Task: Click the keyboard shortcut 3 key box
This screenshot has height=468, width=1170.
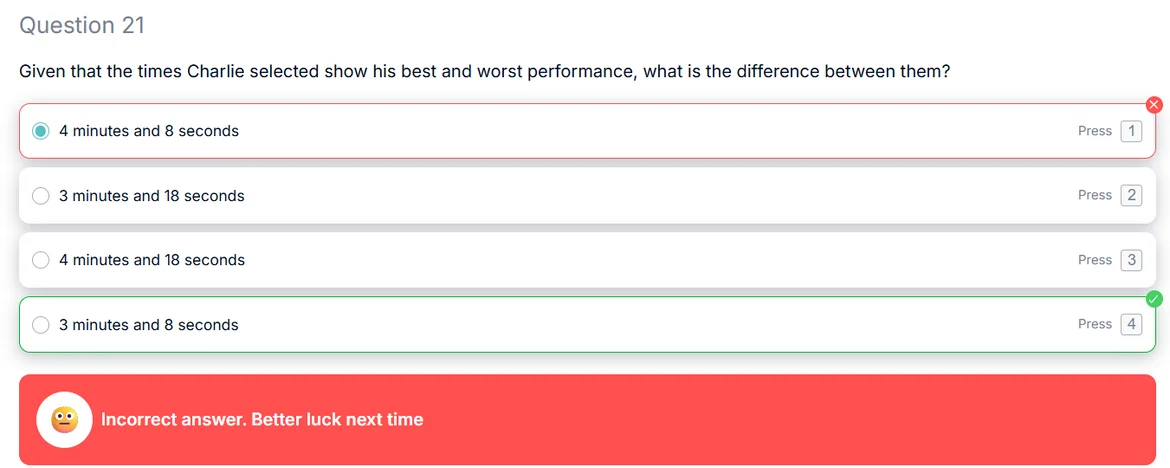Action: [x=1131, y=260]
